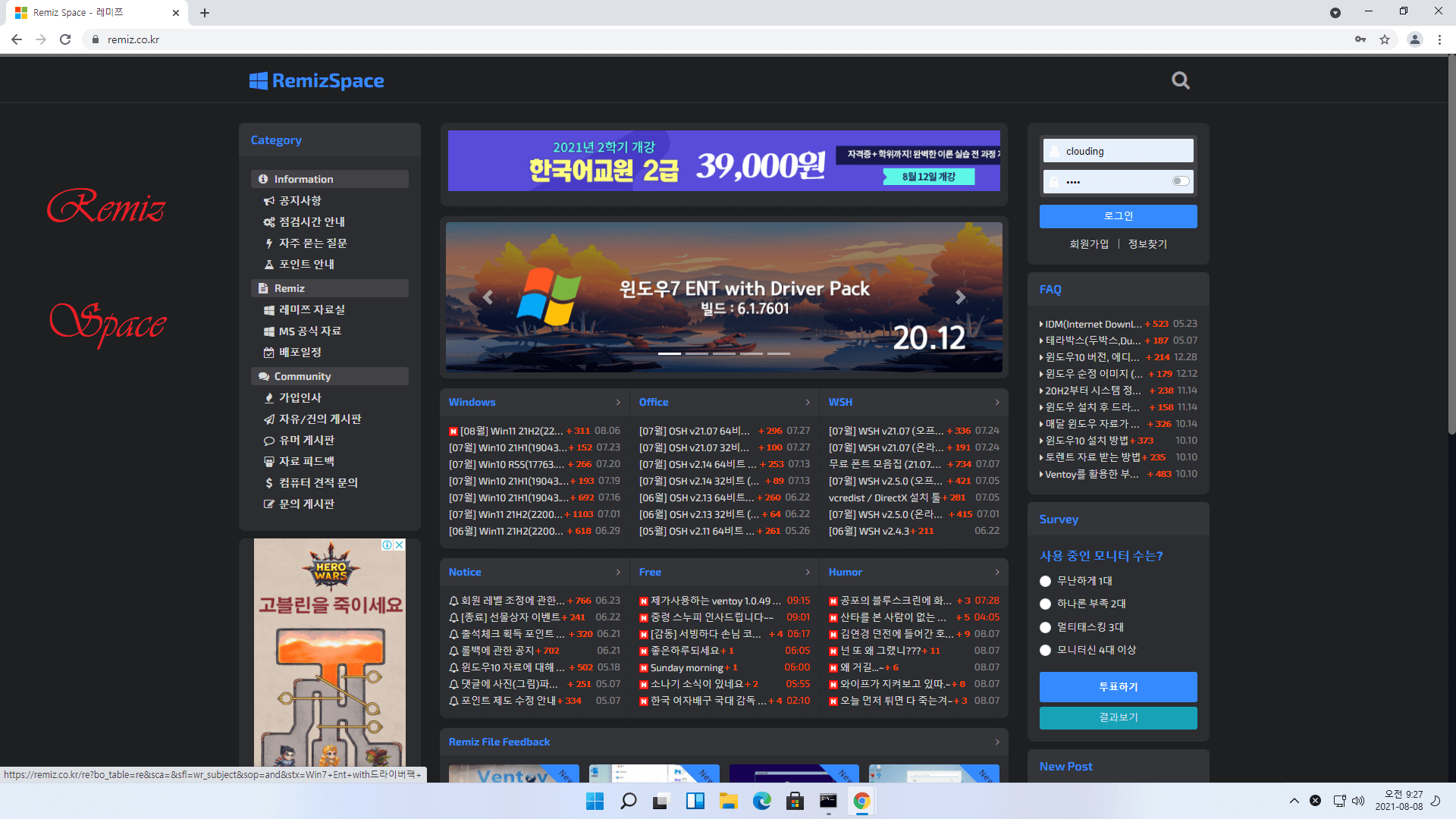Select last carousel slide indicator
This screenshot has width=1456, height=819.
coord(779,353)
